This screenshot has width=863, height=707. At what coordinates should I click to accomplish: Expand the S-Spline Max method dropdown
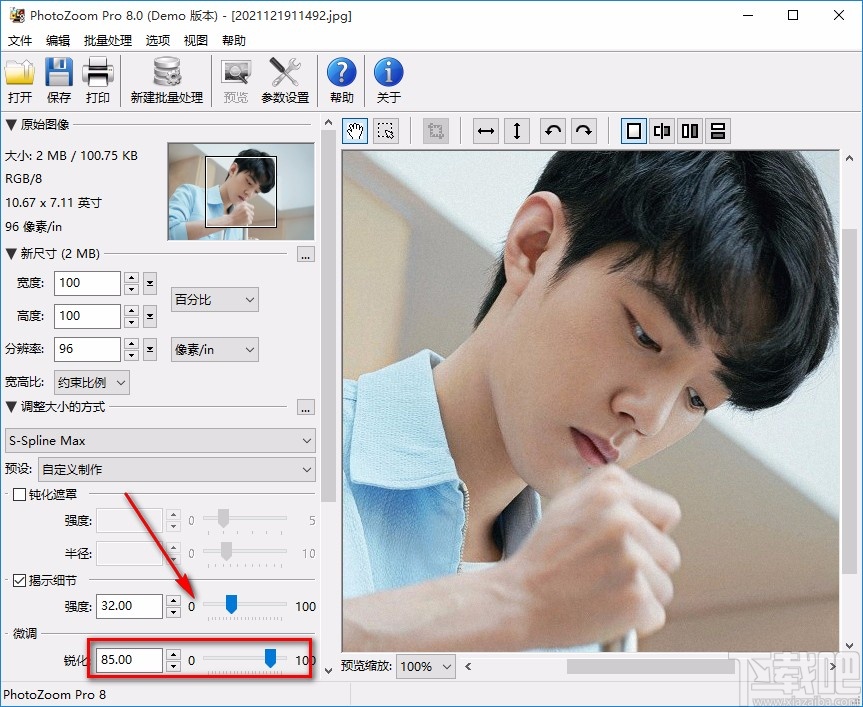coord(160,440)
